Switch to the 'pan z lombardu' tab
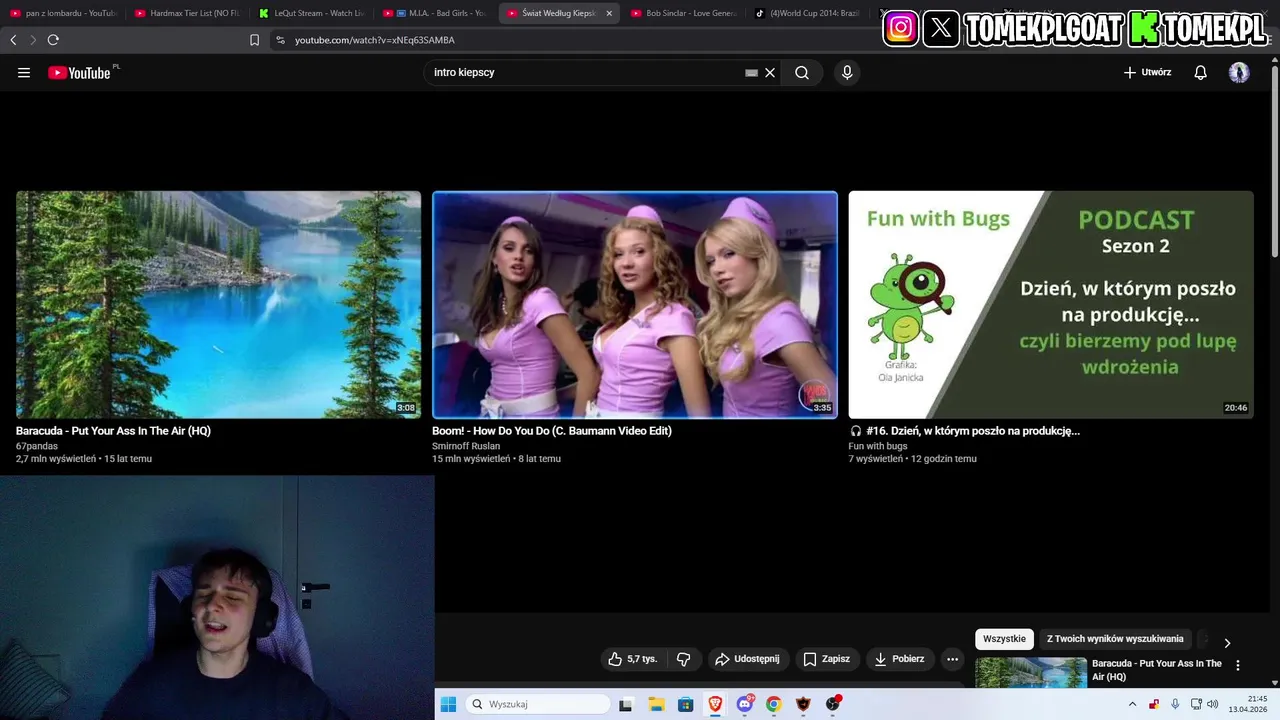 63,13
